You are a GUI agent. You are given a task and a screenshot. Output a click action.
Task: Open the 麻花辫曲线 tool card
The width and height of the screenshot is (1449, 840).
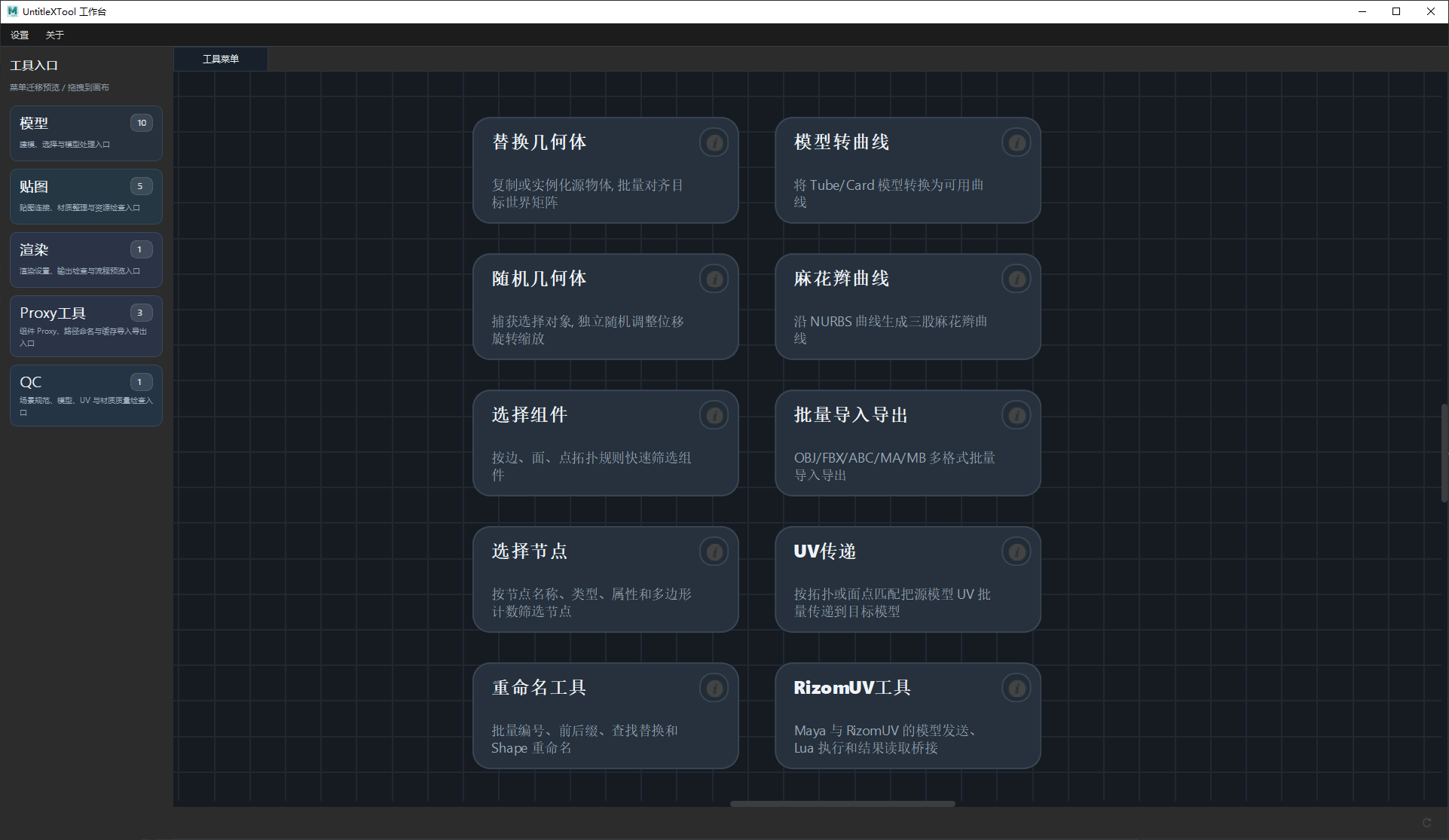tap(907, 307)
